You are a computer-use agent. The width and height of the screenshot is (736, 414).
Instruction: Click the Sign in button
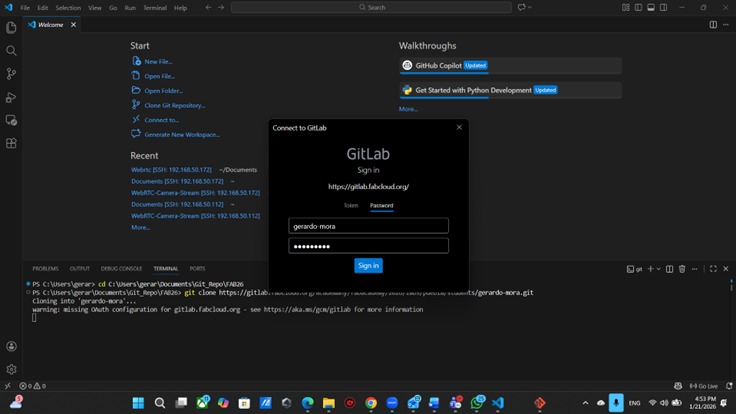[x=368, y=266]
